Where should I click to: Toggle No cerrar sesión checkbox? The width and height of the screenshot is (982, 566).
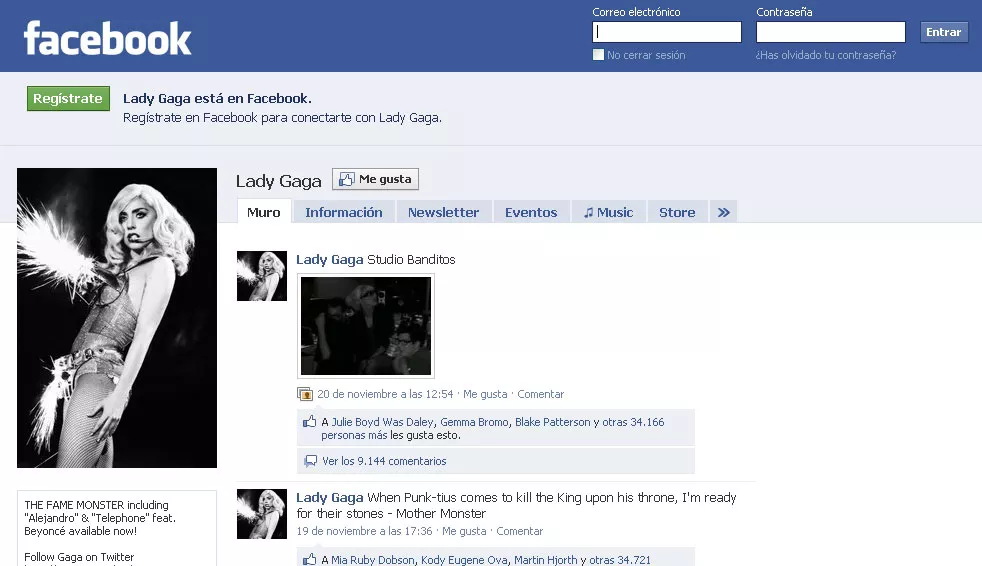(598, 54)
